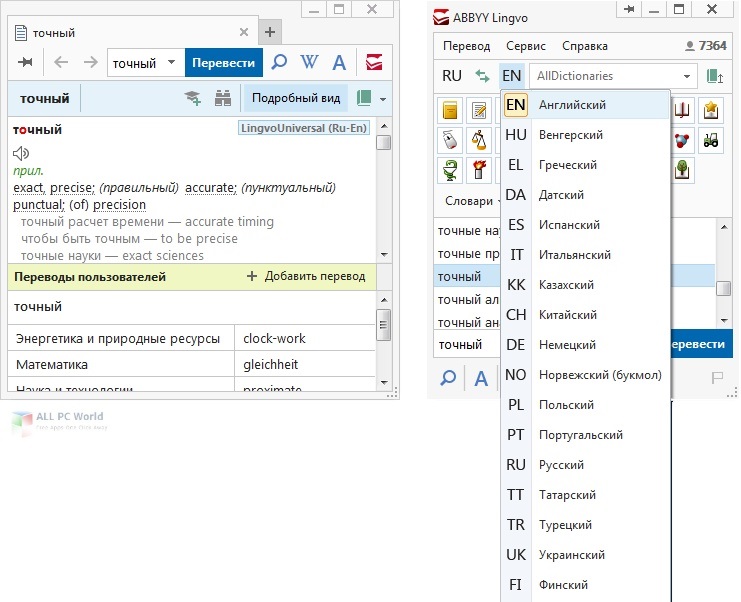Click the 7364 user counter

706,46
